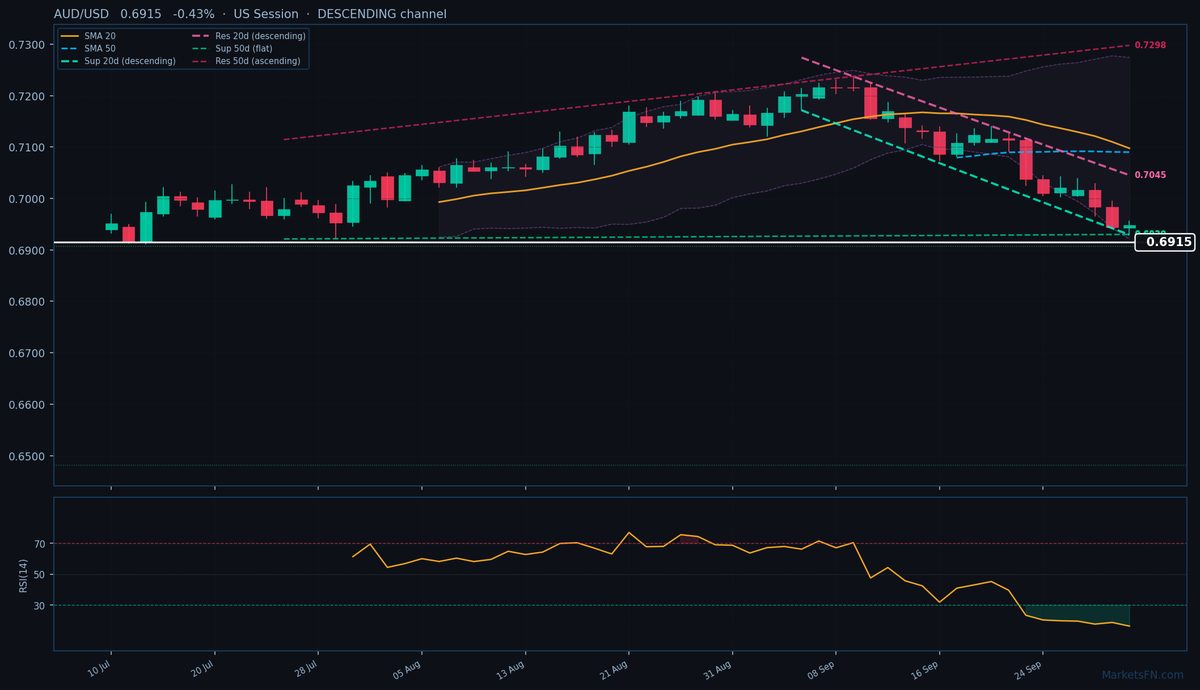Screen dimensions: 1200x690
Task: Click the -0.43% change value in the header
Action: tap(194, 14)
